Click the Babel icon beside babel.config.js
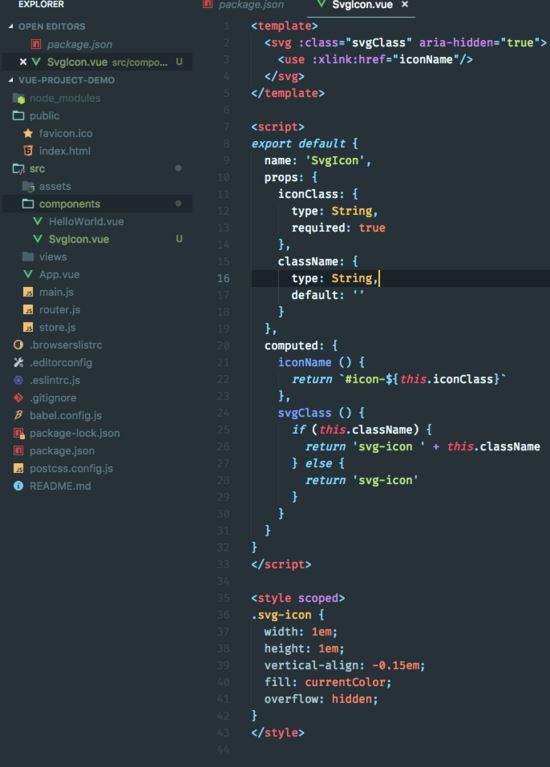Image resolution: width=550 pixels, height=767 pixels. coord(19,415)
